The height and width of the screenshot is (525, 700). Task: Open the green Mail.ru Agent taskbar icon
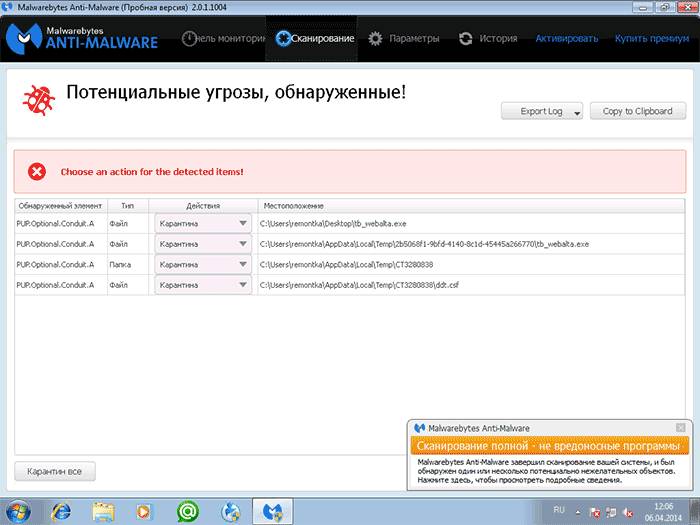[x=187, y=511]
